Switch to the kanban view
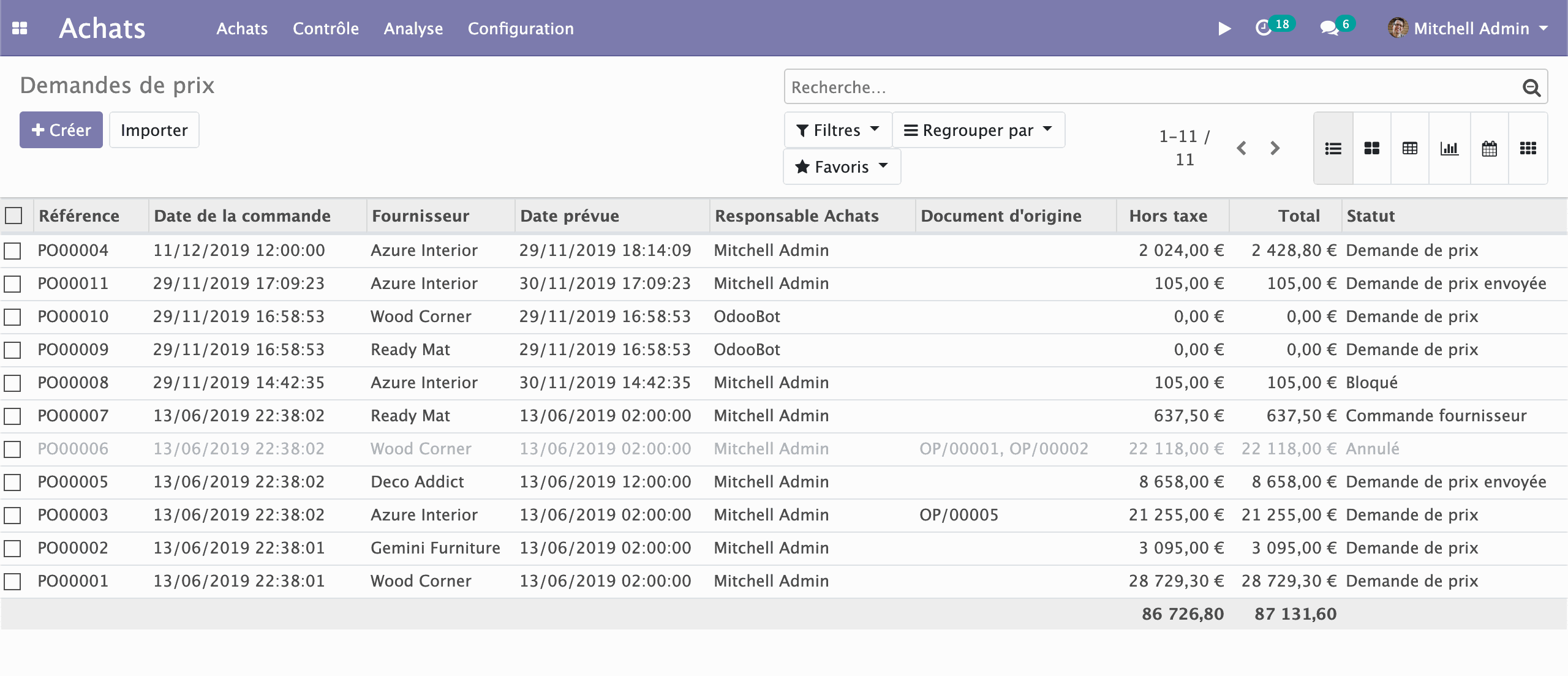 [x=1371, y=148]
